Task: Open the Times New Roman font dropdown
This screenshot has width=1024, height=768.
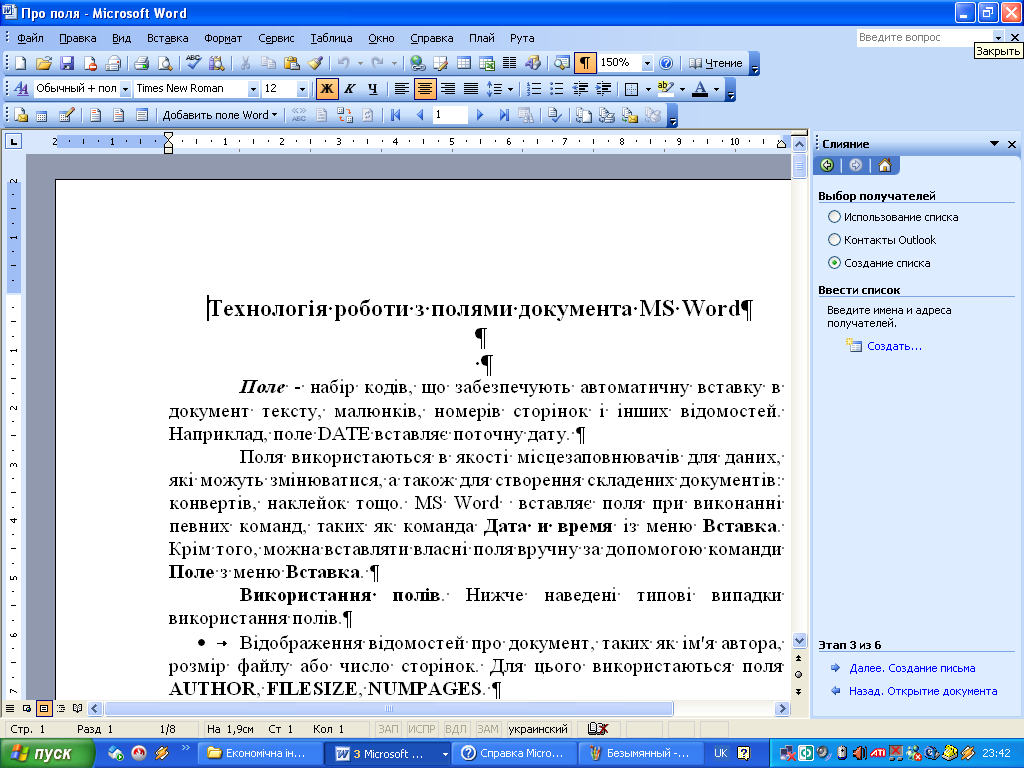Action: pyautogui.click(x=253, y=89)
